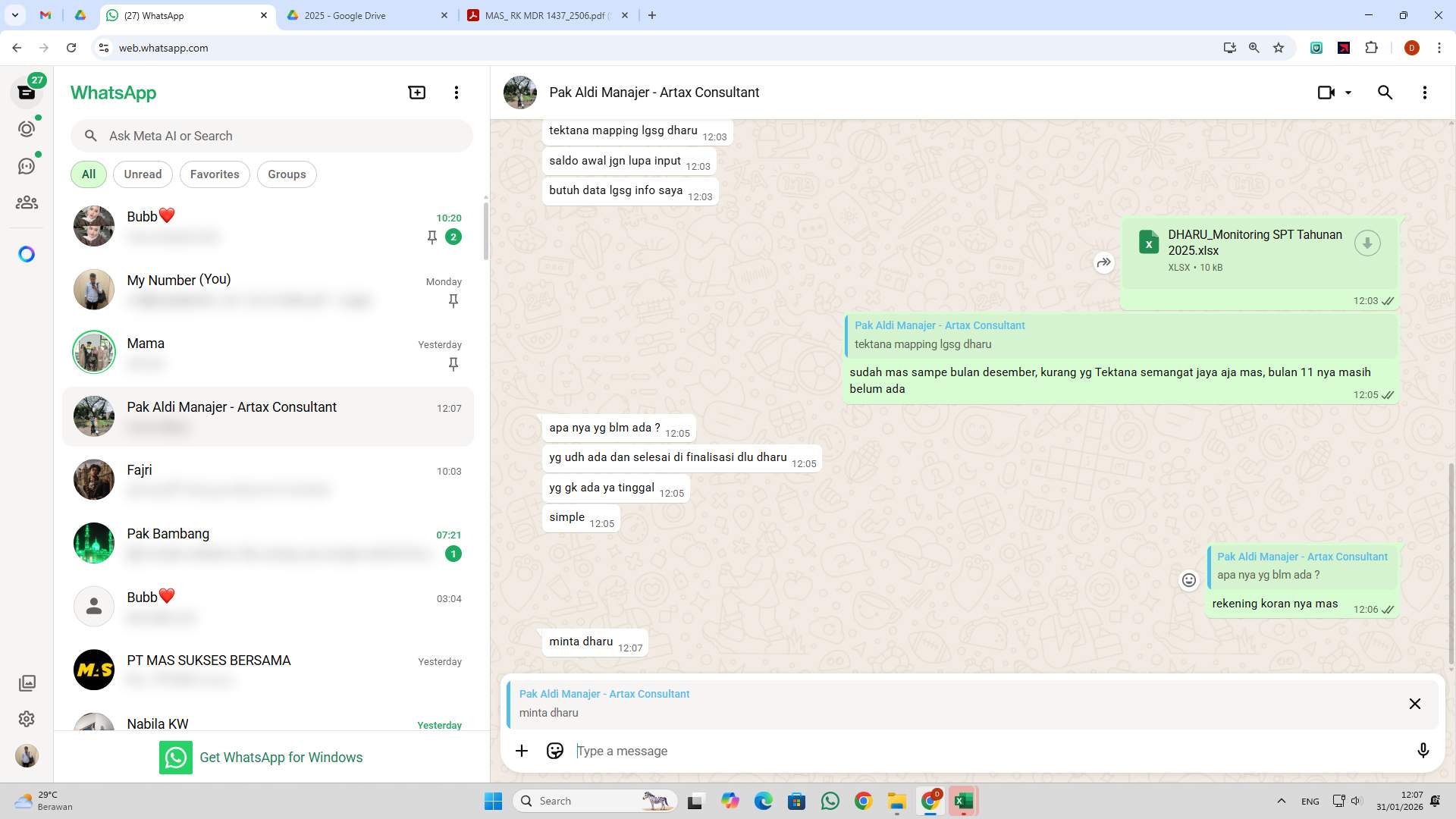Open the Status sidebar icon

point(27,127)
